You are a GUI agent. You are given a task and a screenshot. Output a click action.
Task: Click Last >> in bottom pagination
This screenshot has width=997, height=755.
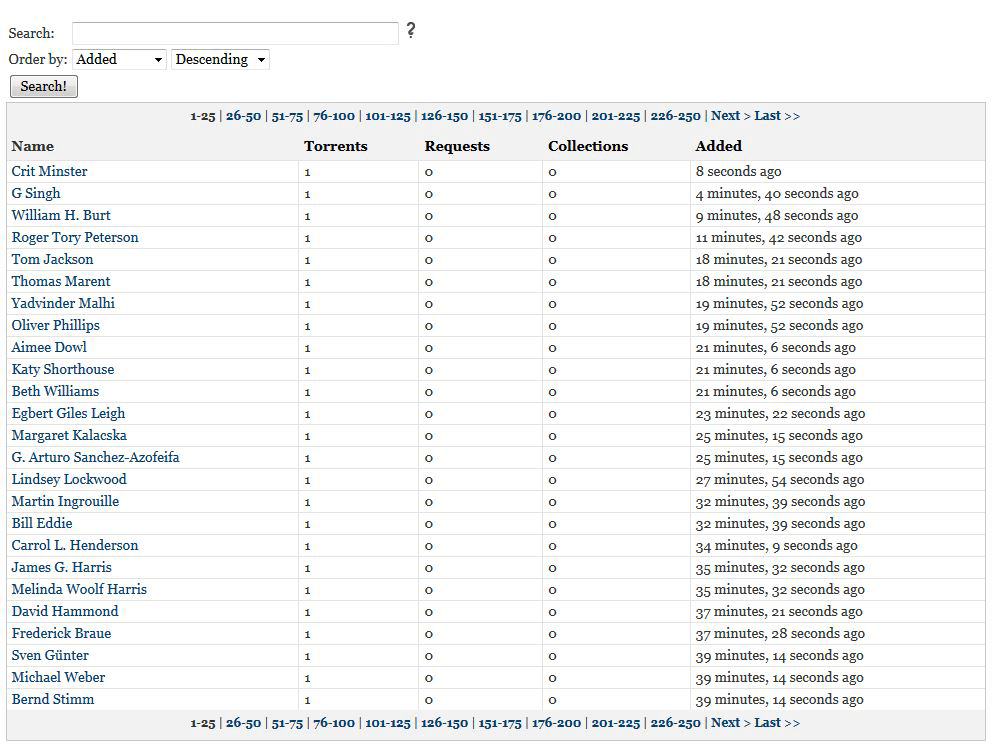click(777, 723)
